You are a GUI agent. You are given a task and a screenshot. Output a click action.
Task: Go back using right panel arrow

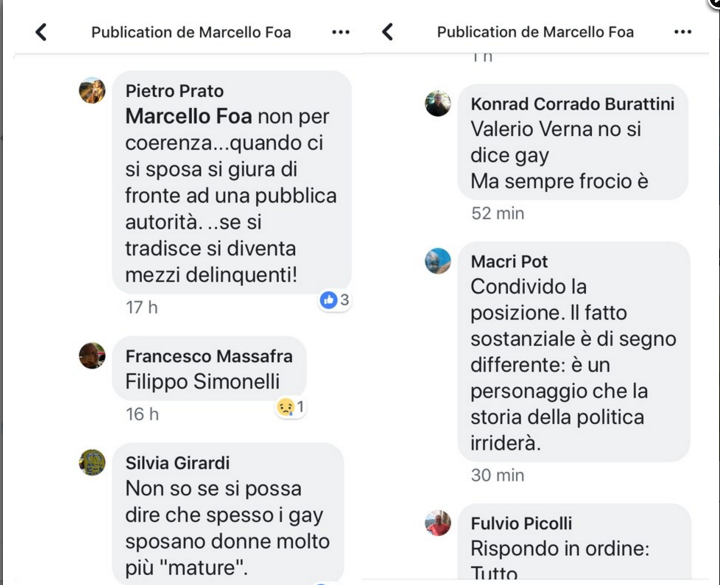coord(388,32)
